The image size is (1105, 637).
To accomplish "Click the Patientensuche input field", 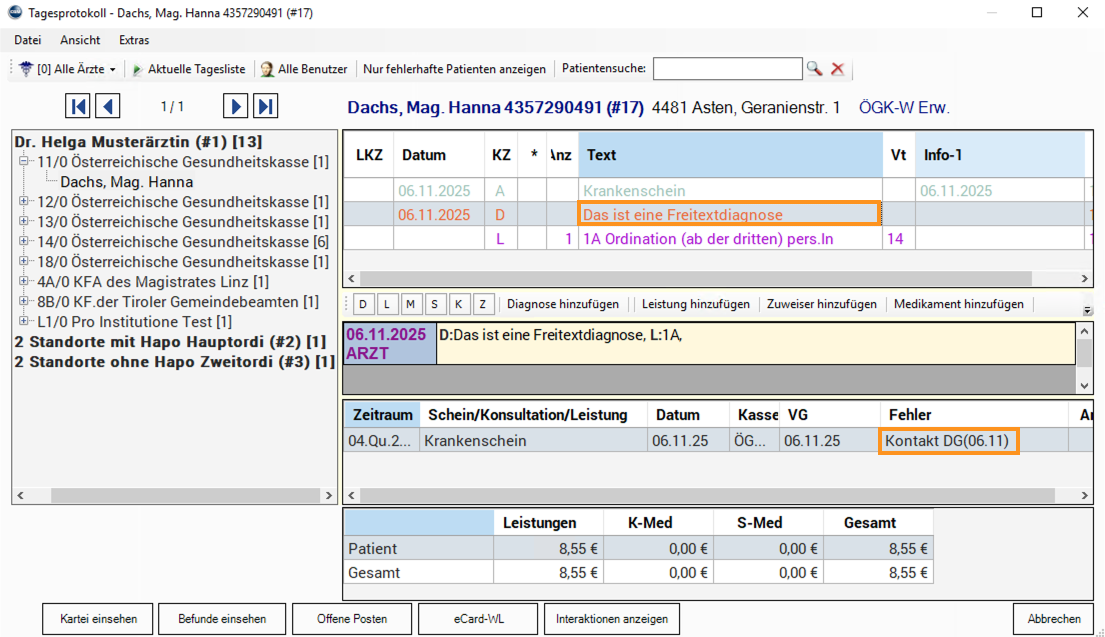I will click(727, 69).
